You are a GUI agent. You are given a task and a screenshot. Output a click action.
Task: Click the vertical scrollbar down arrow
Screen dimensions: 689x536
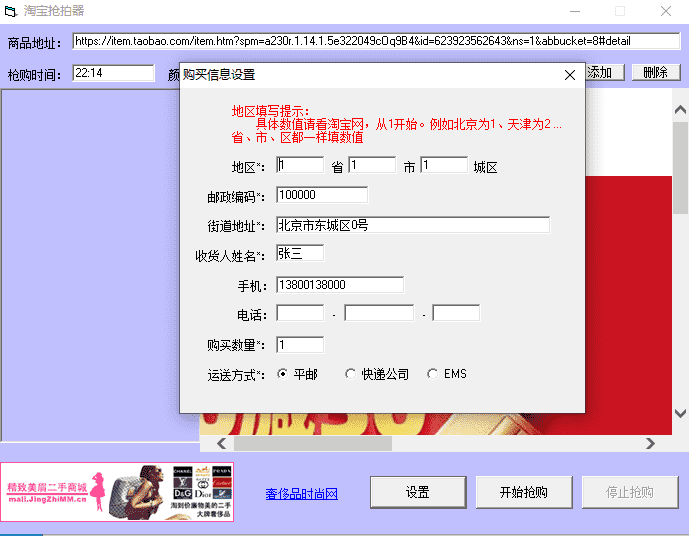pos(680,413)
